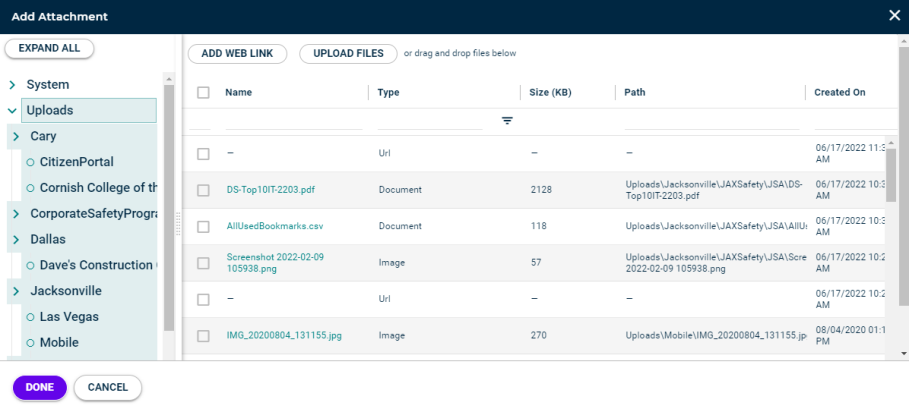Click the folder tree vertical scrollbar
This screenshot has height=412, width=909.
169,207
